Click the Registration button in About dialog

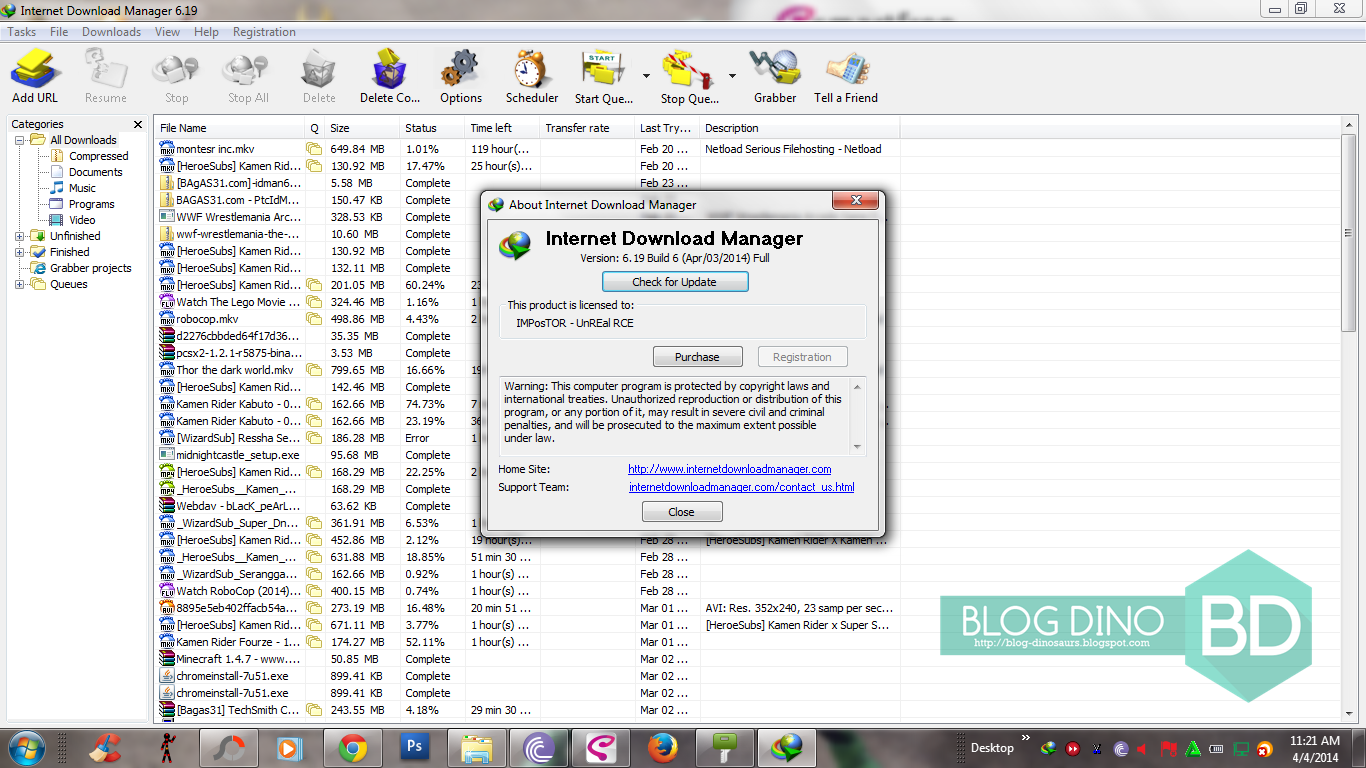point(802,357)
